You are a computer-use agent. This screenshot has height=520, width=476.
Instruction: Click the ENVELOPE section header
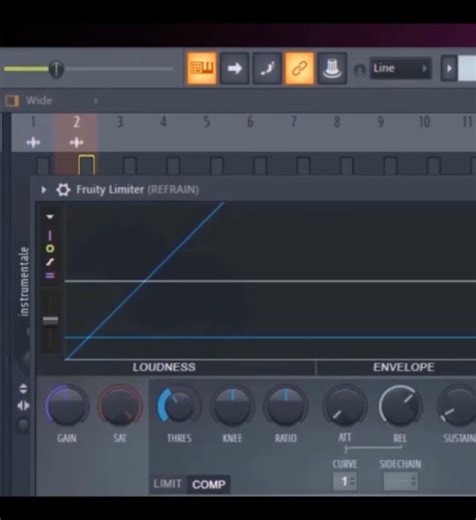click(x=403, y=367)
